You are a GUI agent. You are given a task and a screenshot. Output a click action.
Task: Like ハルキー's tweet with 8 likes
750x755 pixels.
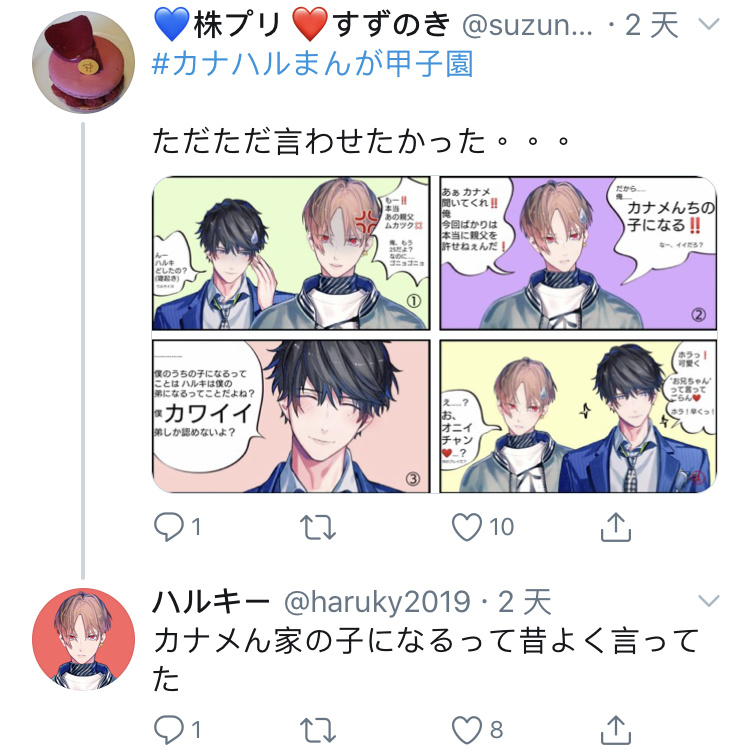pyautogui.click(x=466, y=729)
